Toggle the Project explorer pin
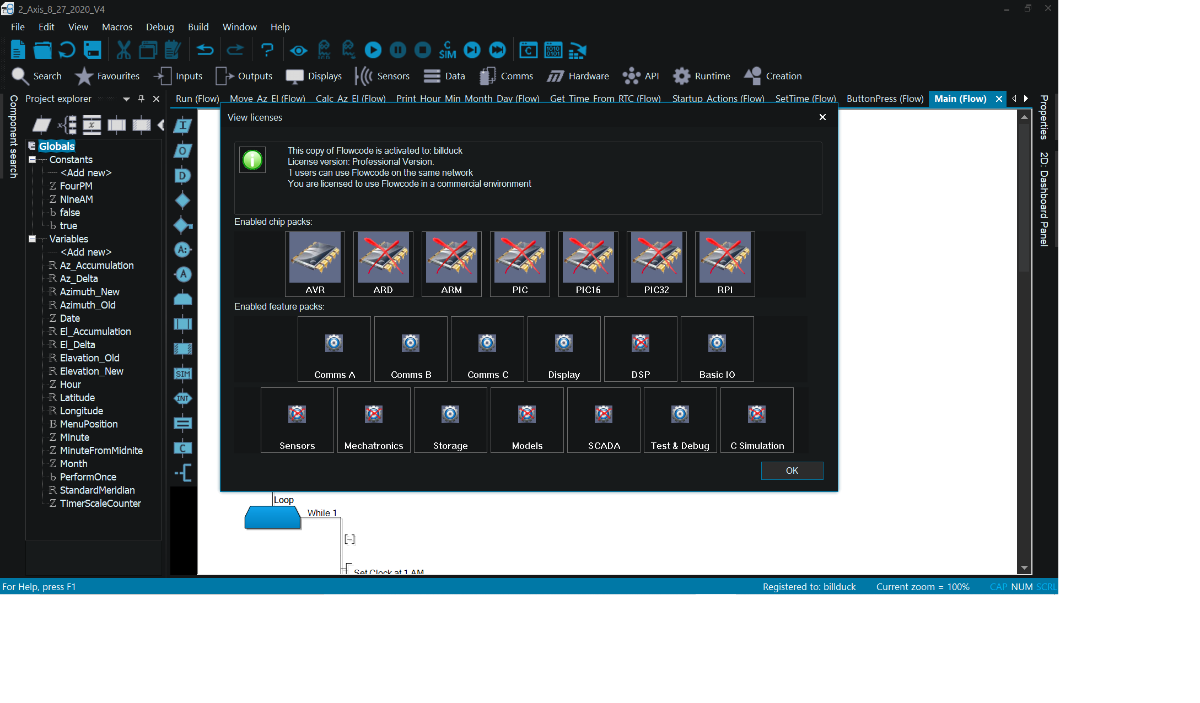The height and width of the screenshot is (703, 1200). pos(141,99)
